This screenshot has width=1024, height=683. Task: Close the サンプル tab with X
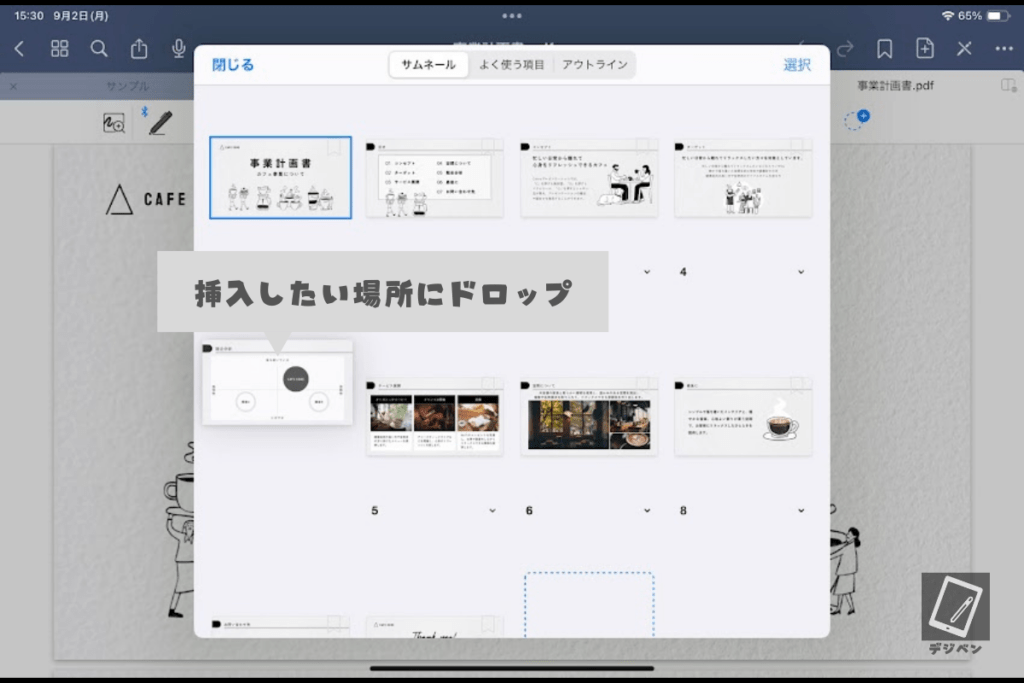14,86
